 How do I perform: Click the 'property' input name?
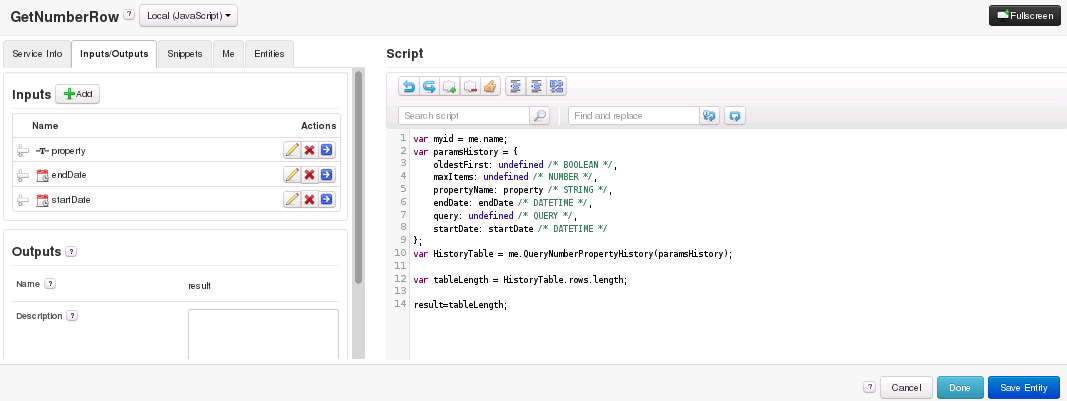click(x=69, y=150)
